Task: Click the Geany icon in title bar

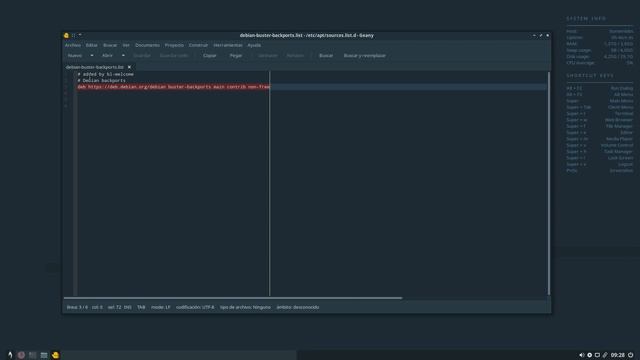Action: click(x=67, y=36)
